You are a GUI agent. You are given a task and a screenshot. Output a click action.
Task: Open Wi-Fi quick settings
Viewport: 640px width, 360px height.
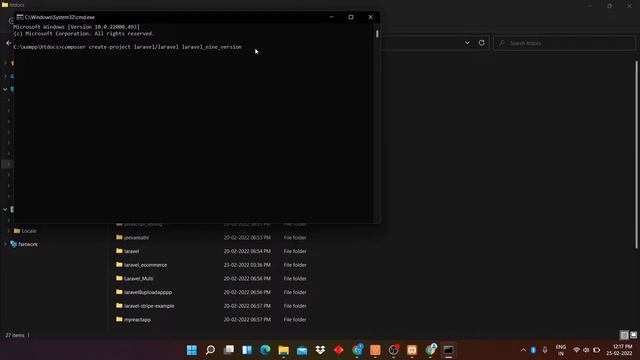pos(576,350)
